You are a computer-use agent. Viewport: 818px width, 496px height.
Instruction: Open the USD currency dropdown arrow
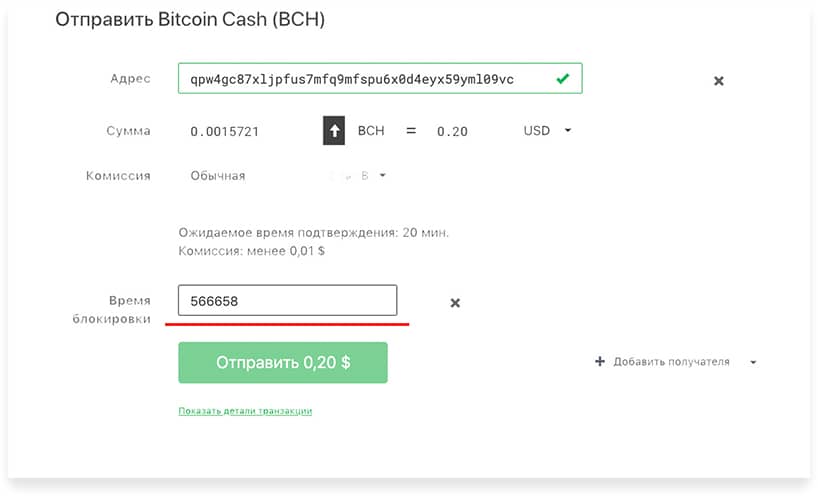(568, 130)
